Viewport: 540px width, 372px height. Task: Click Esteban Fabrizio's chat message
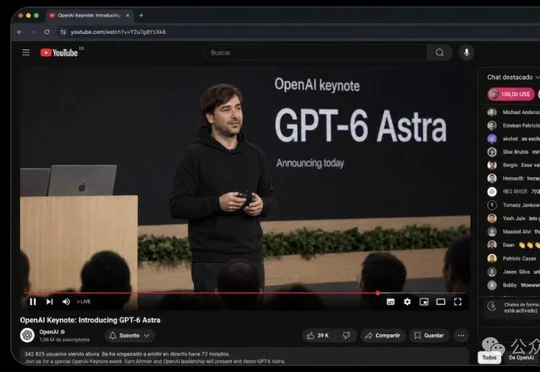point(513,125)
